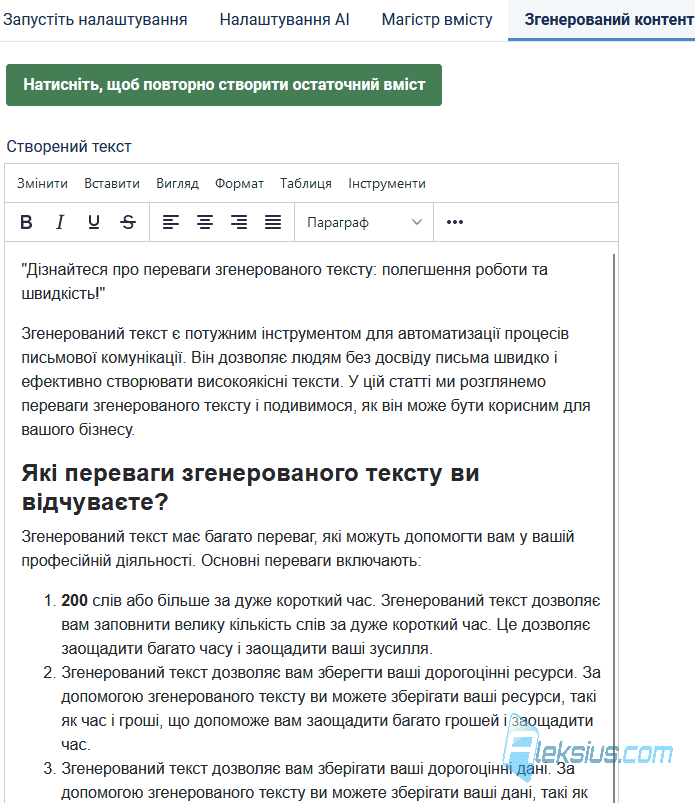
Task: Open the Інструменти menu
Action: [387, 183]
